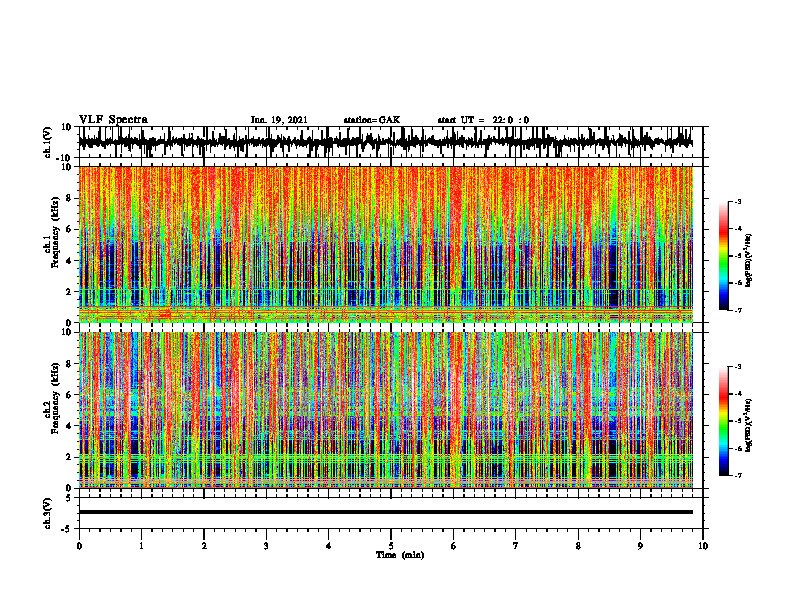792x612 pixels.
Task: Click the ch.1 voltage waveform trace
Action: (x=385, y=142)
